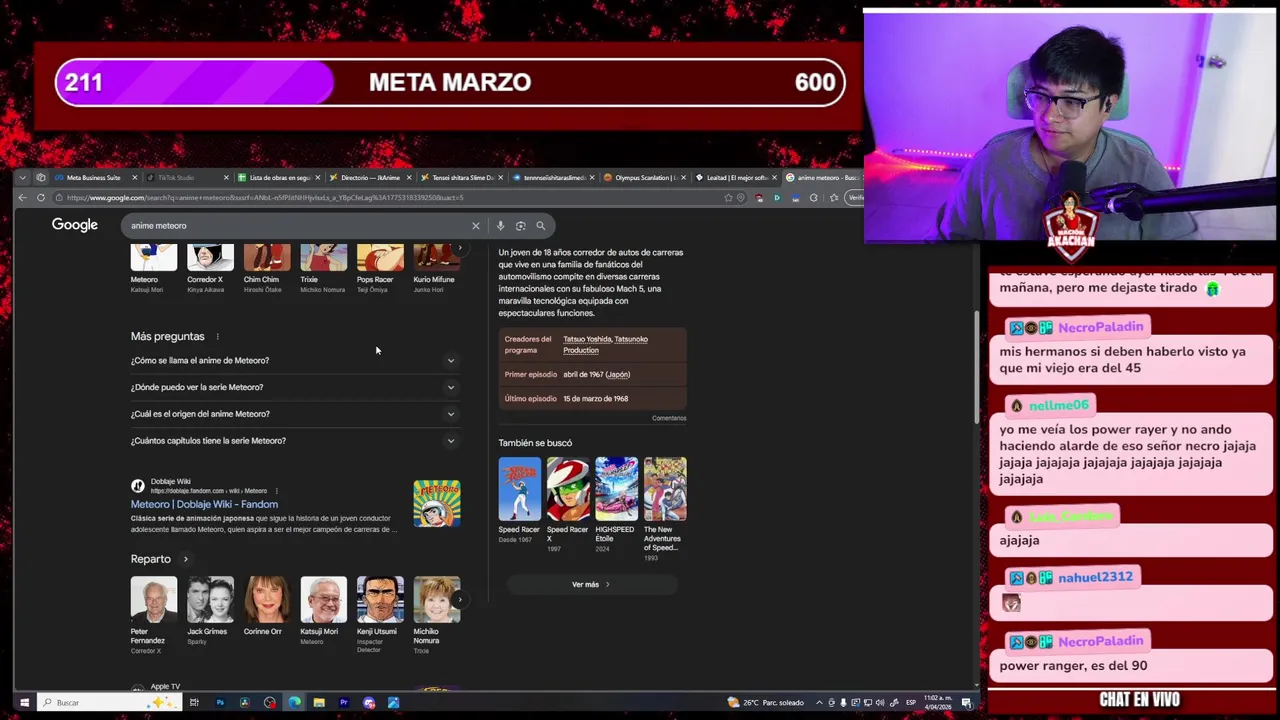Open the browser extensions puzzle icon

pos(813,198)
